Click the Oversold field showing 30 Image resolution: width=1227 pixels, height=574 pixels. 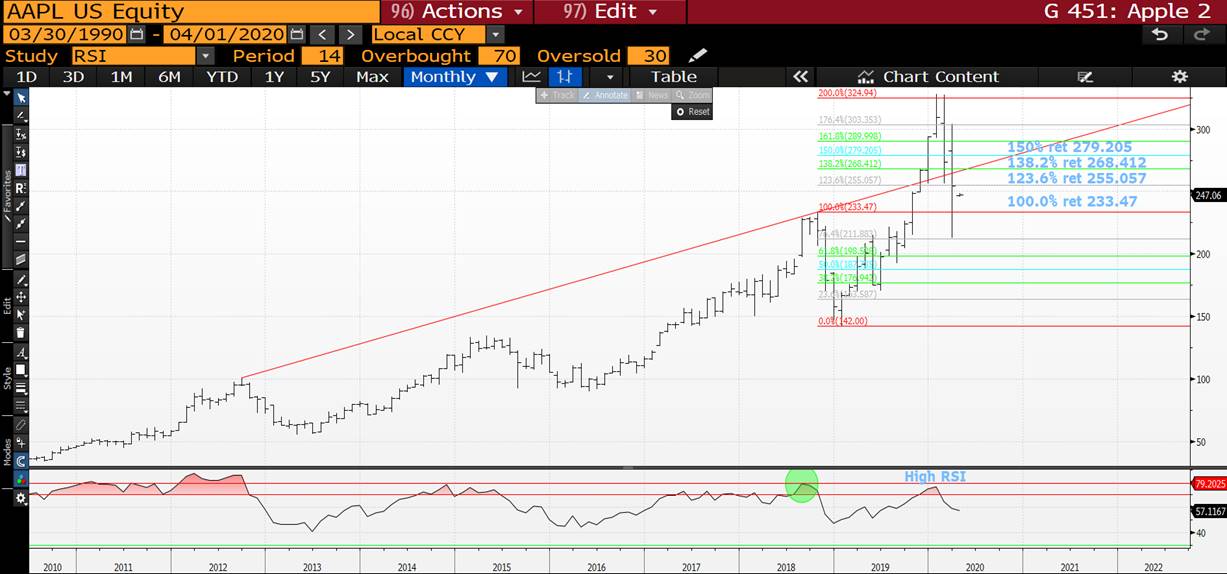(648, 56)
